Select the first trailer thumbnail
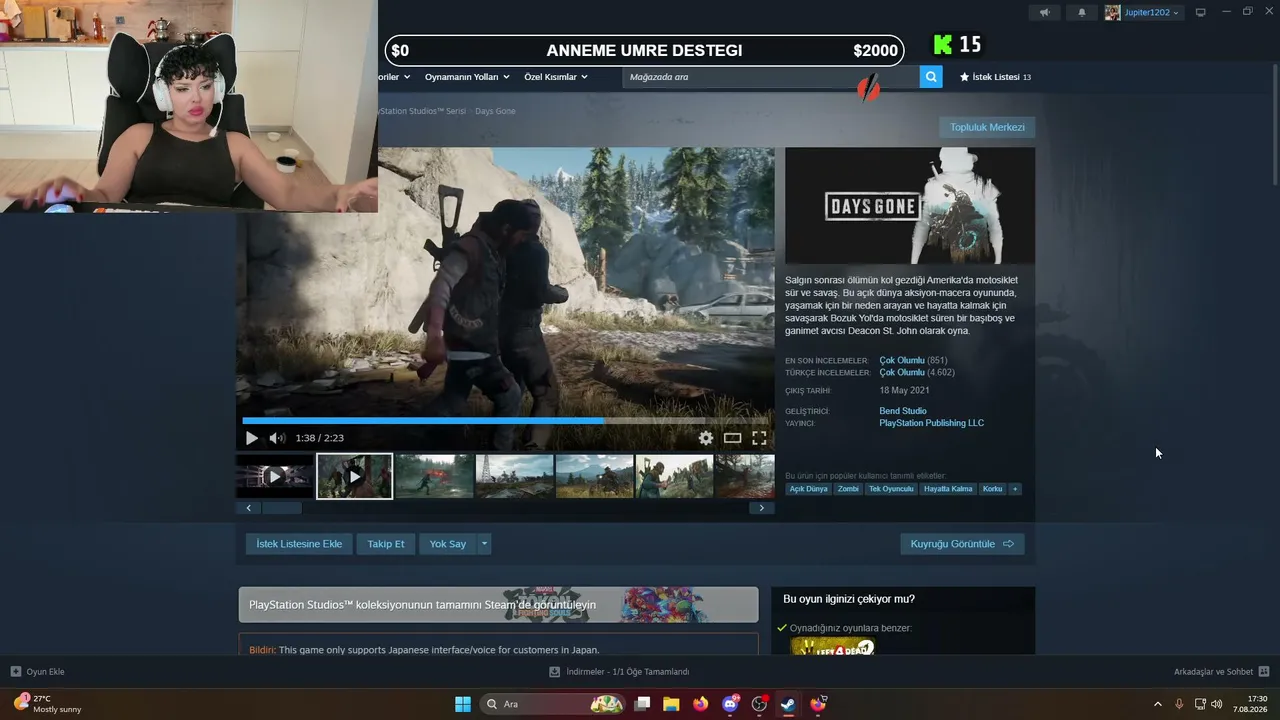1280x720 pixels. tap(275, 477)
